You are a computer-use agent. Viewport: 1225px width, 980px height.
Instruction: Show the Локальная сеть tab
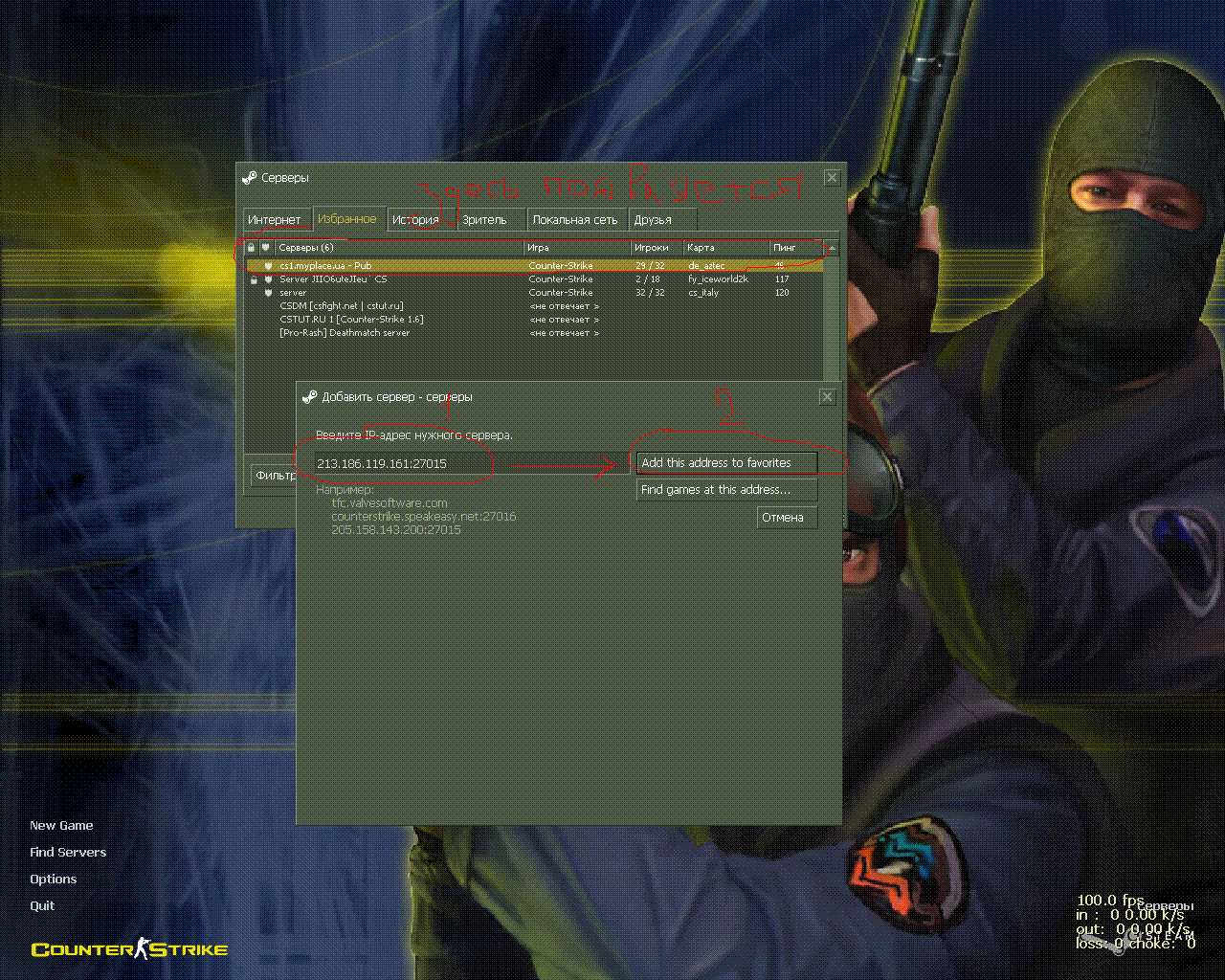pyautogui.click(x=575, y=220)
